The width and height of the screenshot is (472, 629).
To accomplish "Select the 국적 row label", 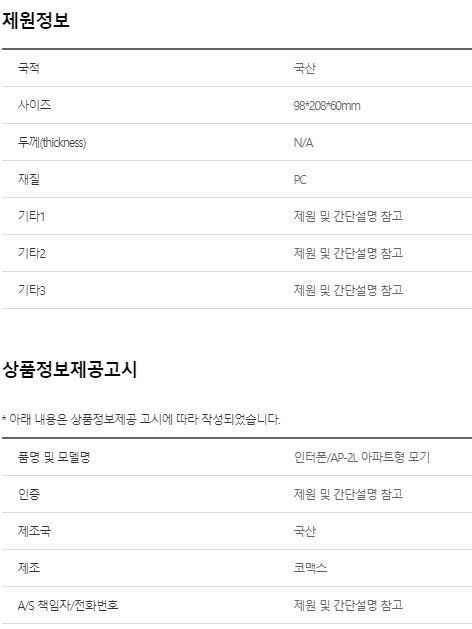I will click(29, 68).
